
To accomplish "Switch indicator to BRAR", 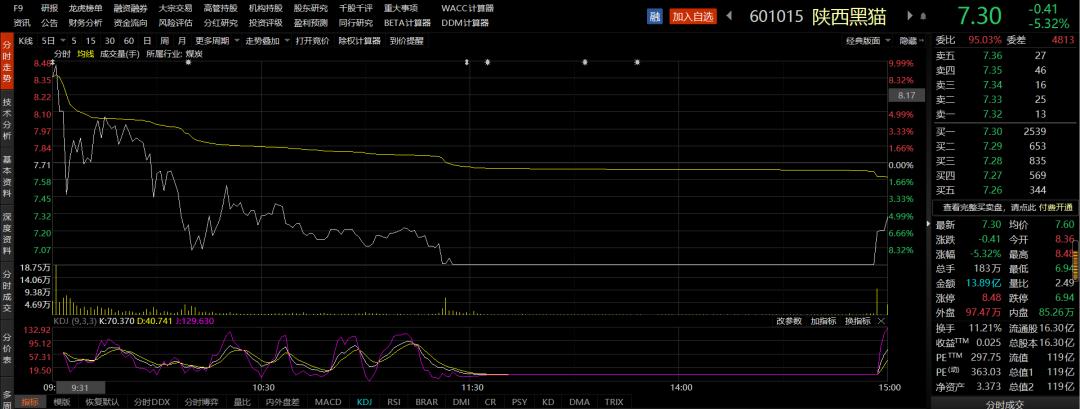I will [427, 401].
